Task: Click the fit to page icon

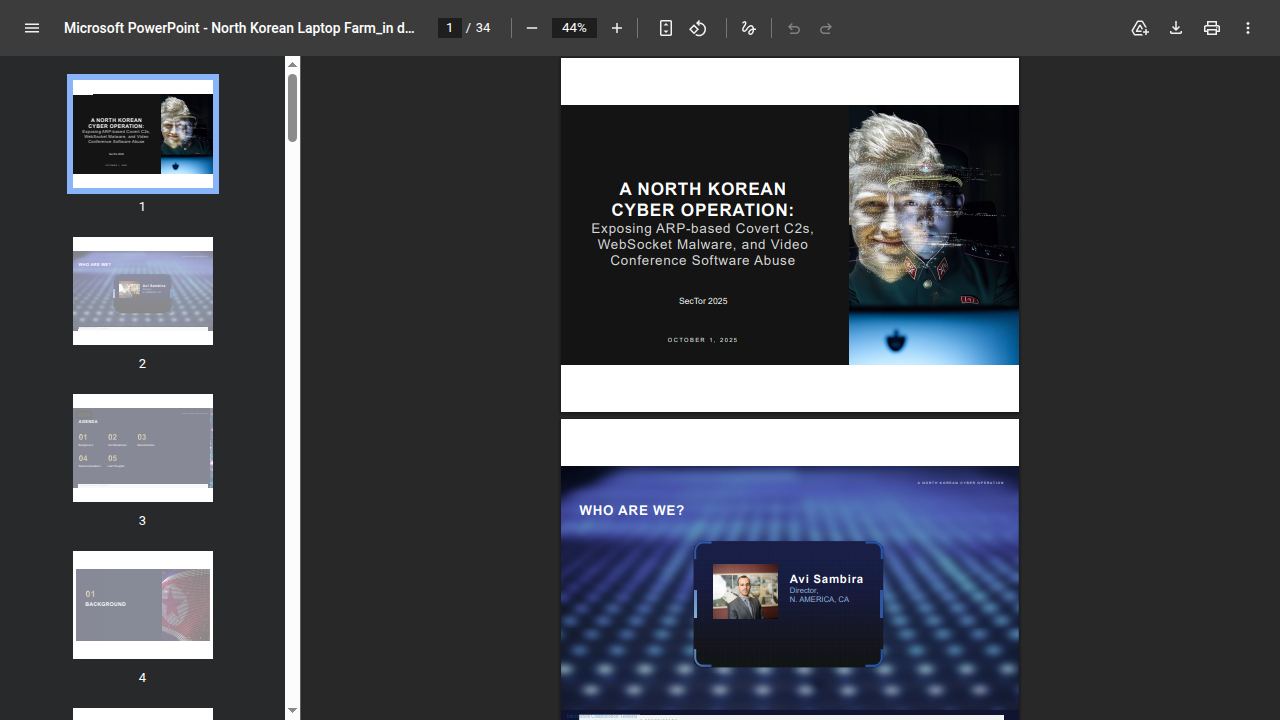Action: pos(666,28)
